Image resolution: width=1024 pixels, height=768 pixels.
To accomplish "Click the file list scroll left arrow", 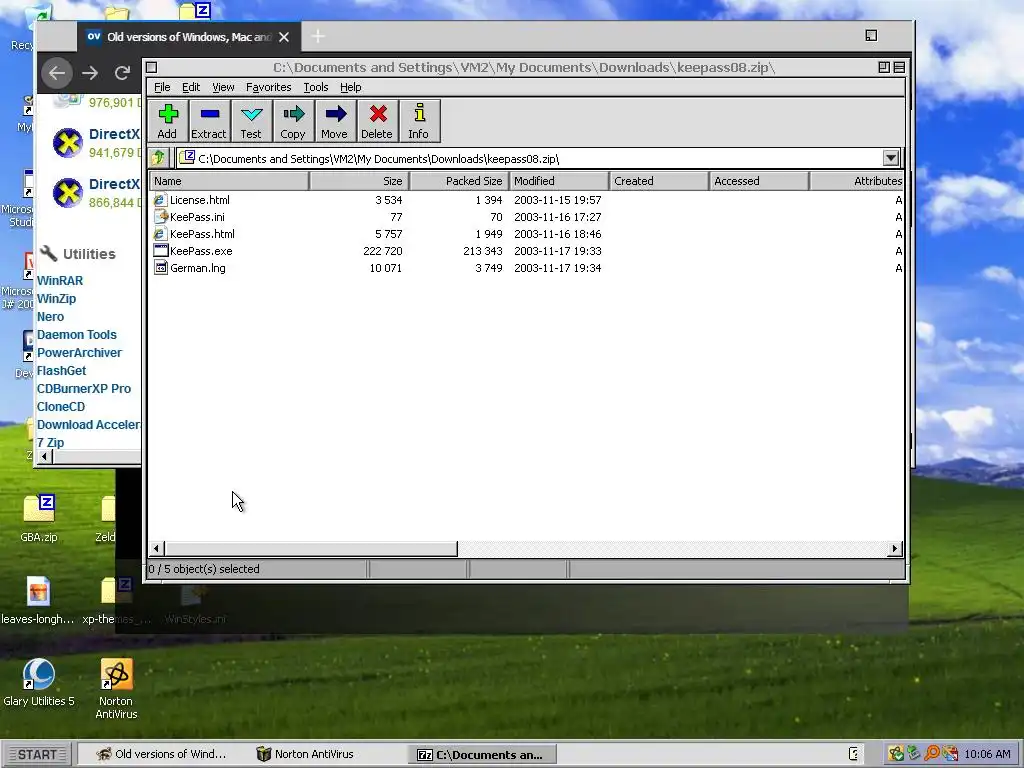I will click(156, 549).
